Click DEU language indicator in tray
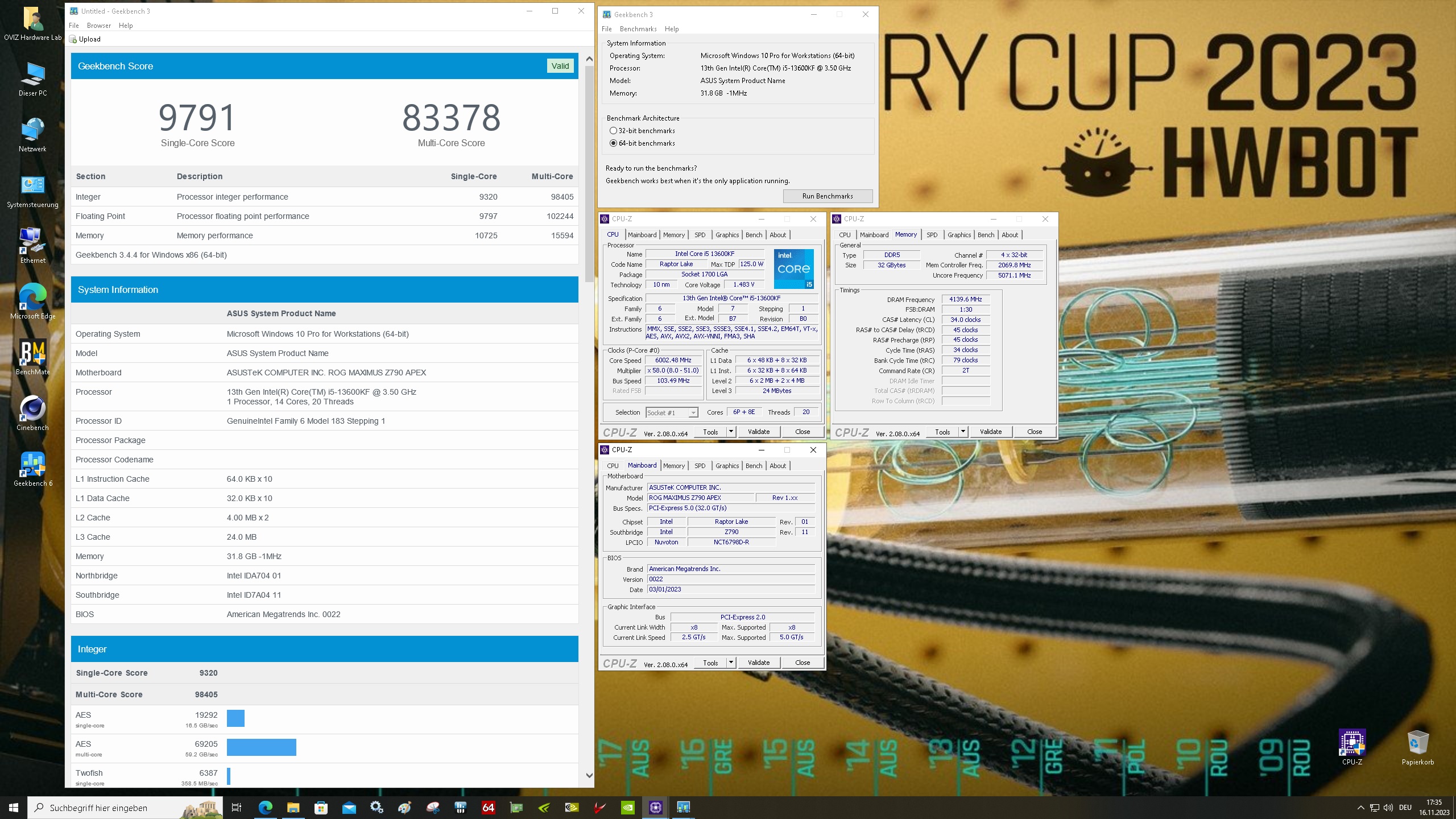1456x819 pixels. [x=1405, y=808]
